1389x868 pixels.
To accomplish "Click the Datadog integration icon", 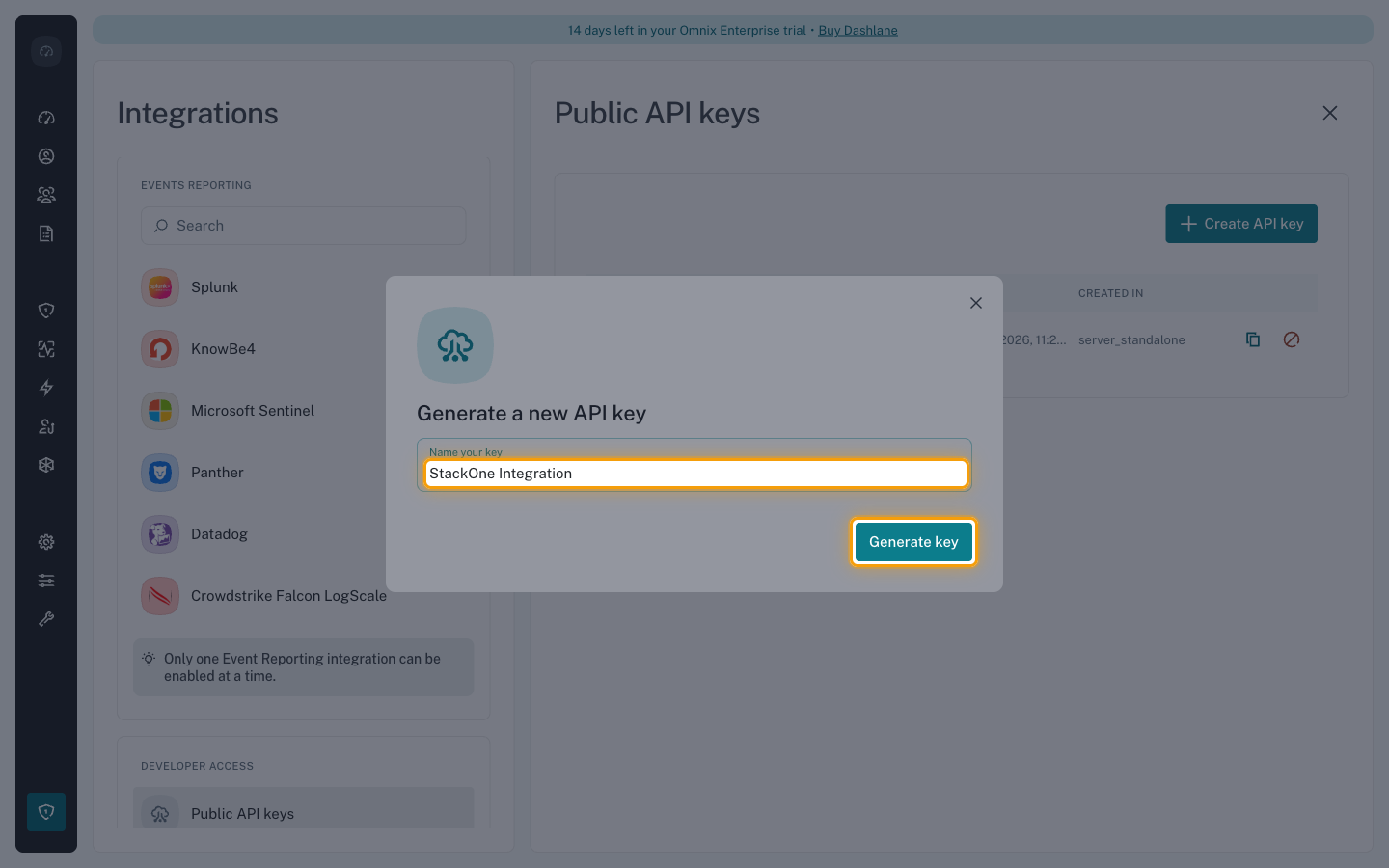I will click(160, 534).
